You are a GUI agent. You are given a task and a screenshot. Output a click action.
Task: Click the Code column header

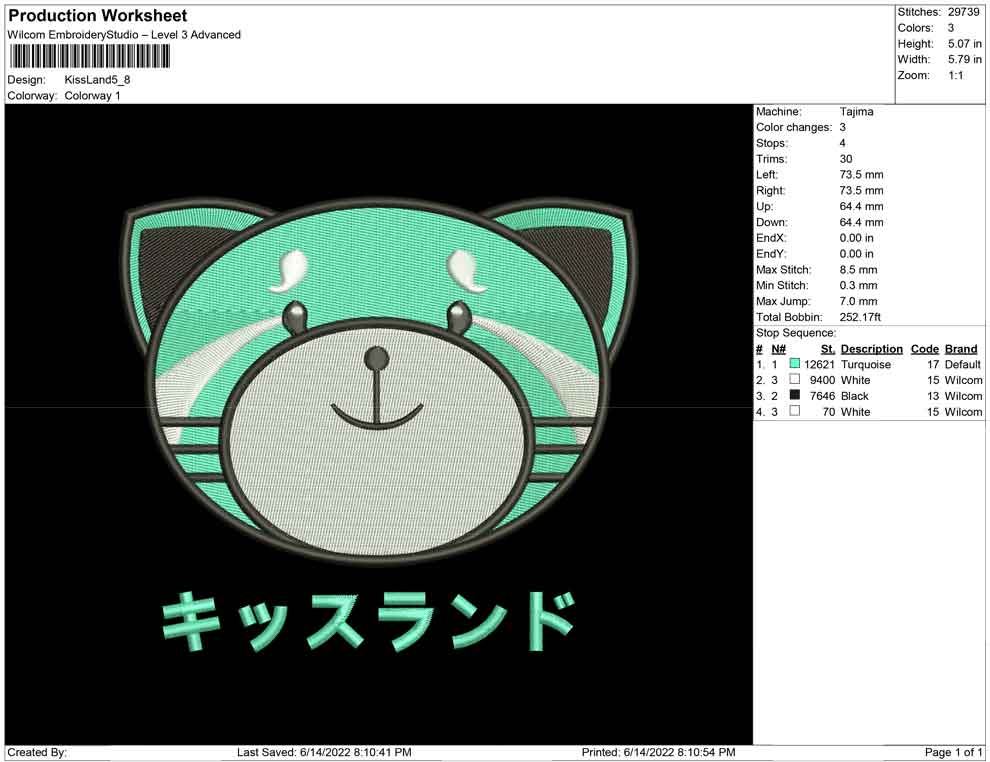925,349
